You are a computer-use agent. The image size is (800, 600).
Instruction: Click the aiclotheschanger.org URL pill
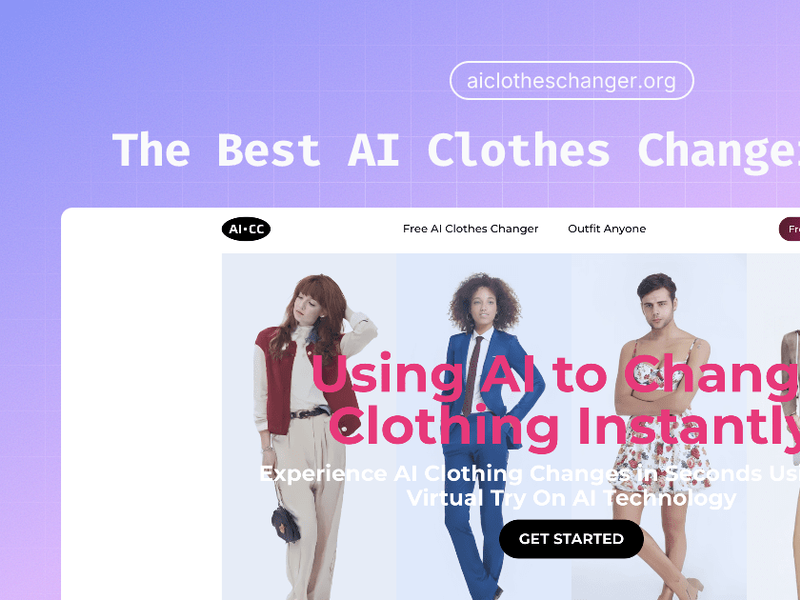571,81
